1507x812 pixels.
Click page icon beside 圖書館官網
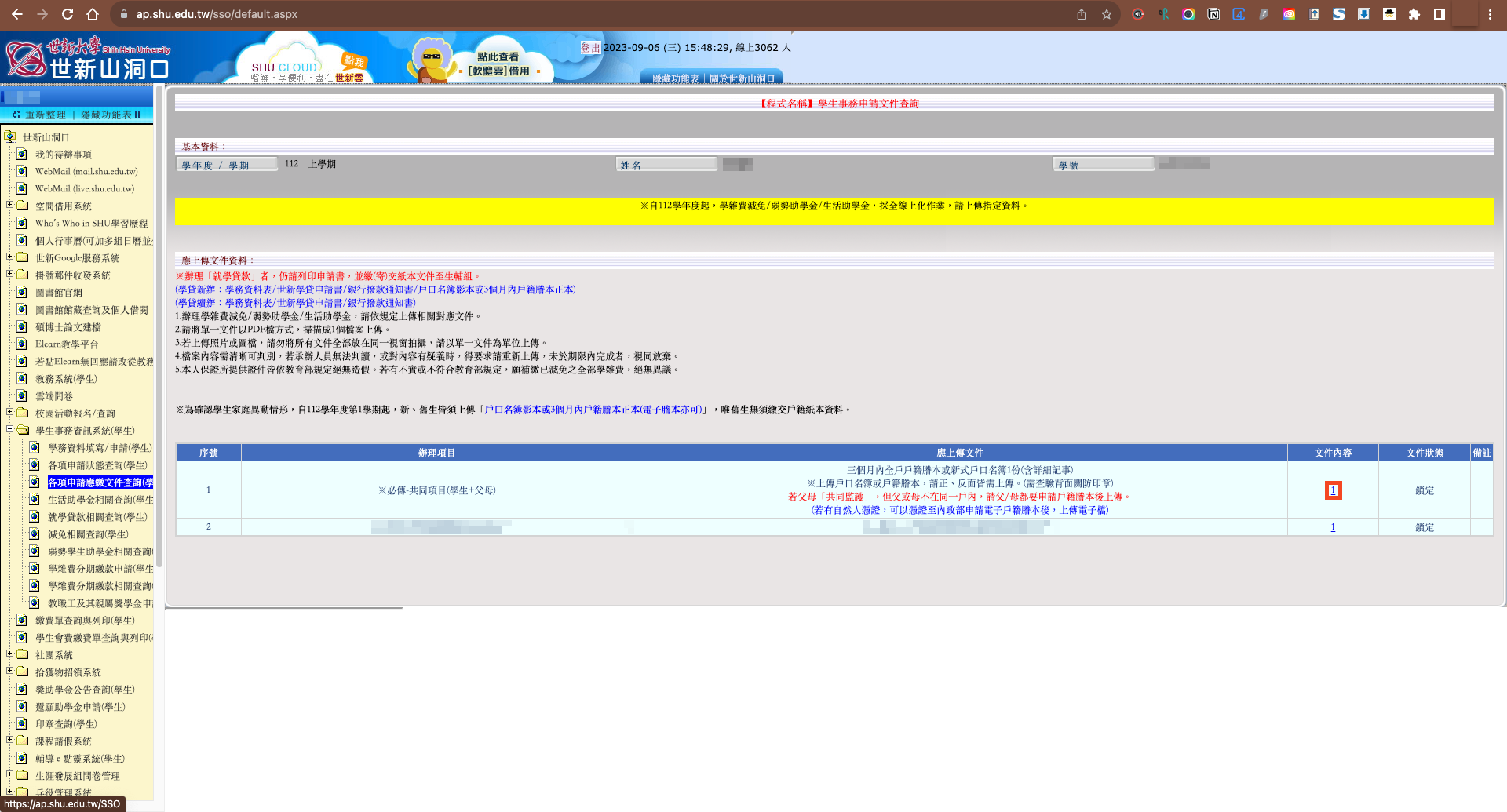coord(22,292)
